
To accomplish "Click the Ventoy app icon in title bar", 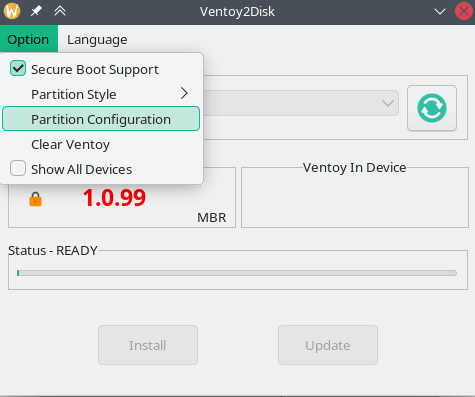I will 12,11.
